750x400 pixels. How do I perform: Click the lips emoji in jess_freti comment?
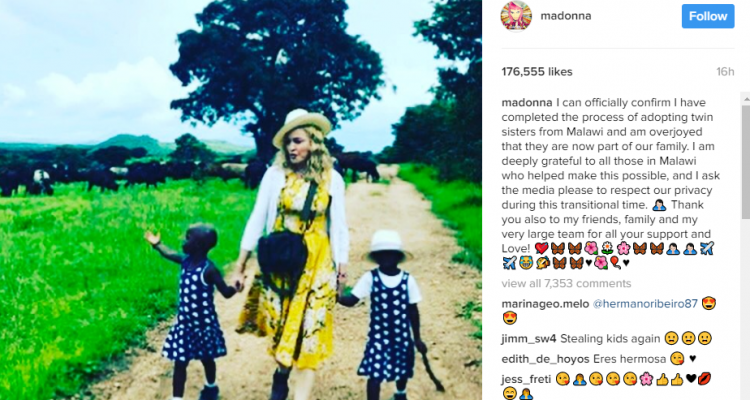point(705,379)
